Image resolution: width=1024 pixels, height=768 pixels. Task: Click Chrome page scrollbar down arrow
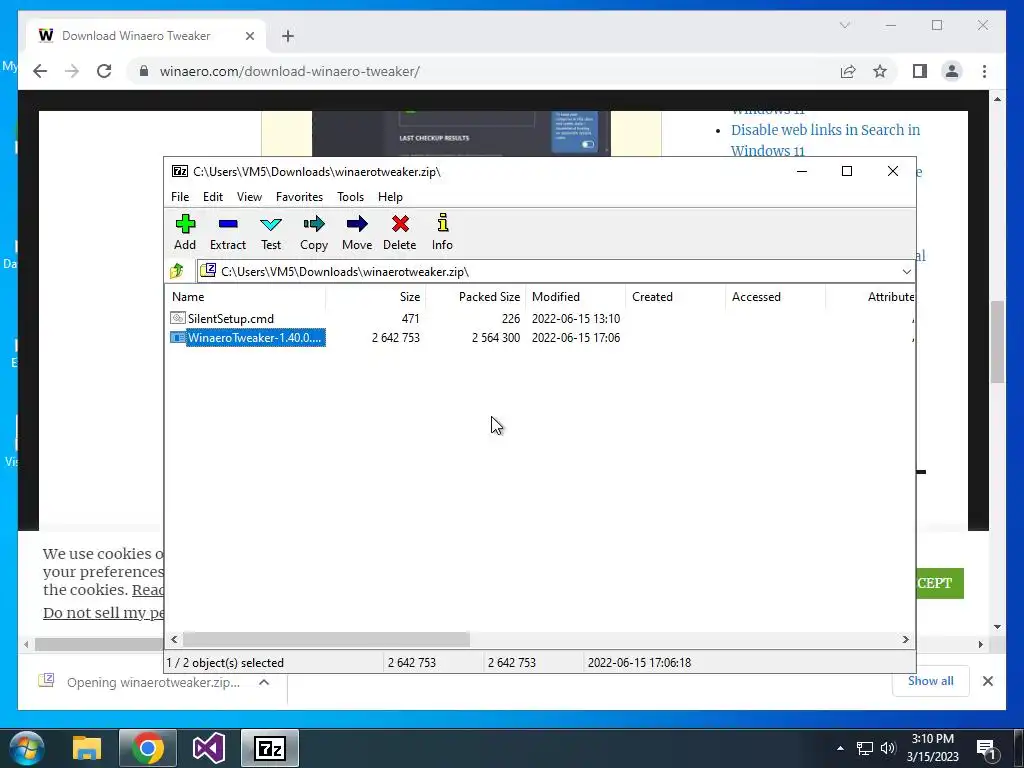[997, 626]
